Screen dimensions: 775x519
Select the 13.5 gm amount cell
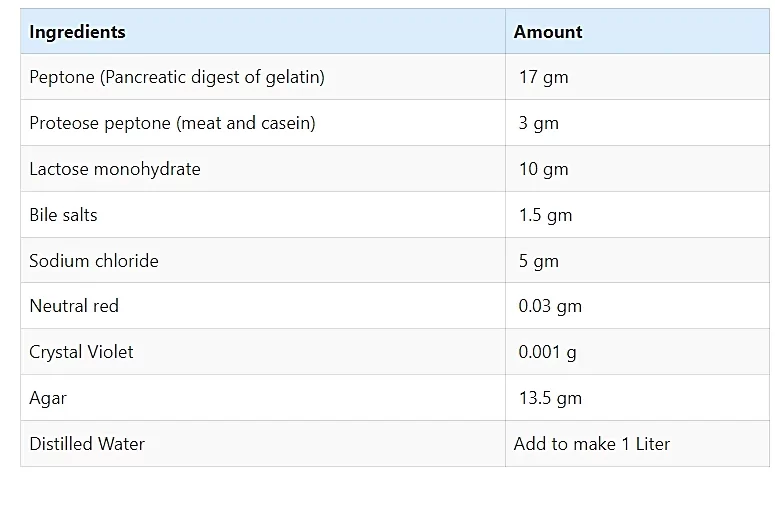(x=637, y=397)
